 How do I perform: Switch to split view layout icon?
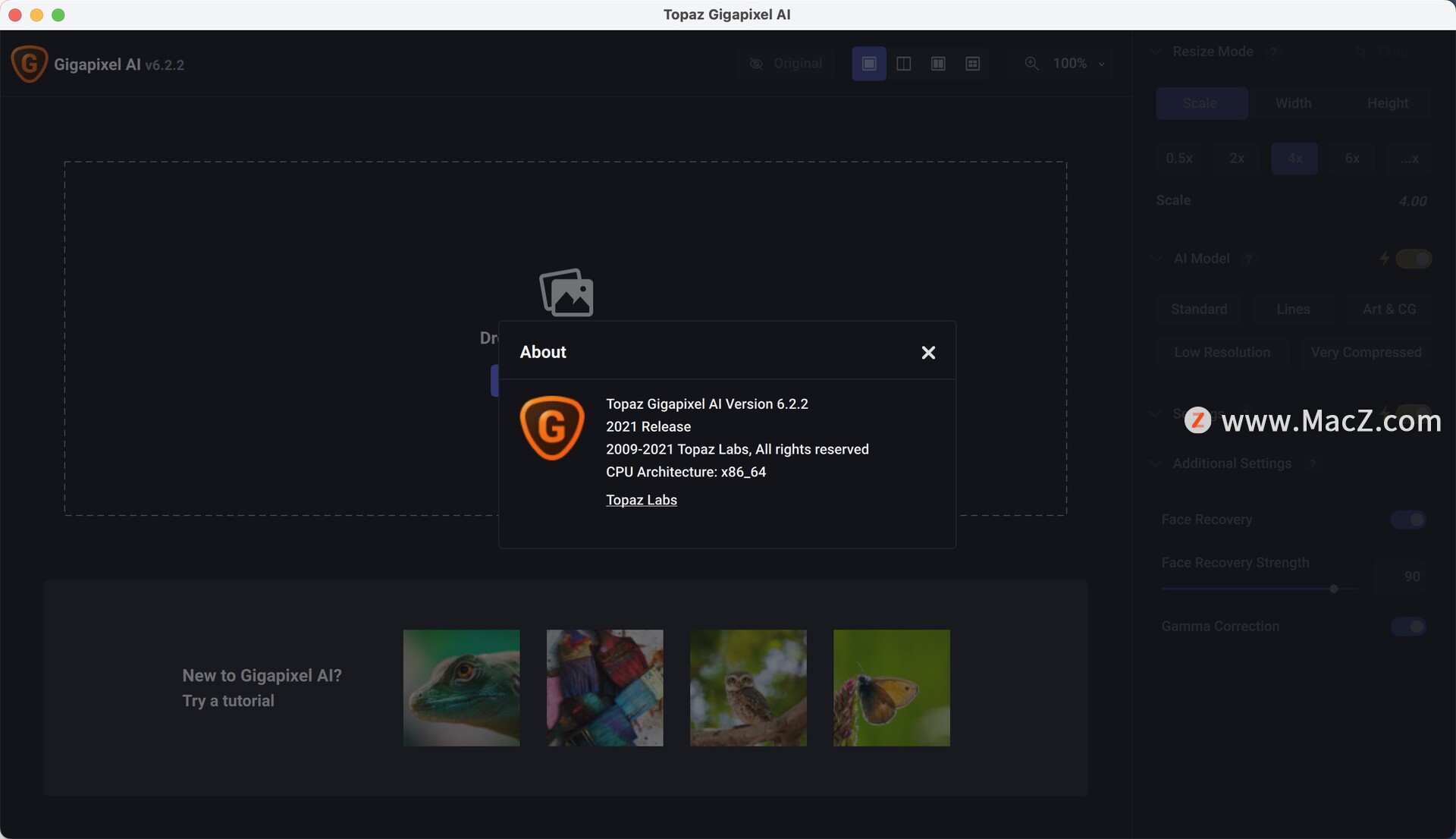903,64
